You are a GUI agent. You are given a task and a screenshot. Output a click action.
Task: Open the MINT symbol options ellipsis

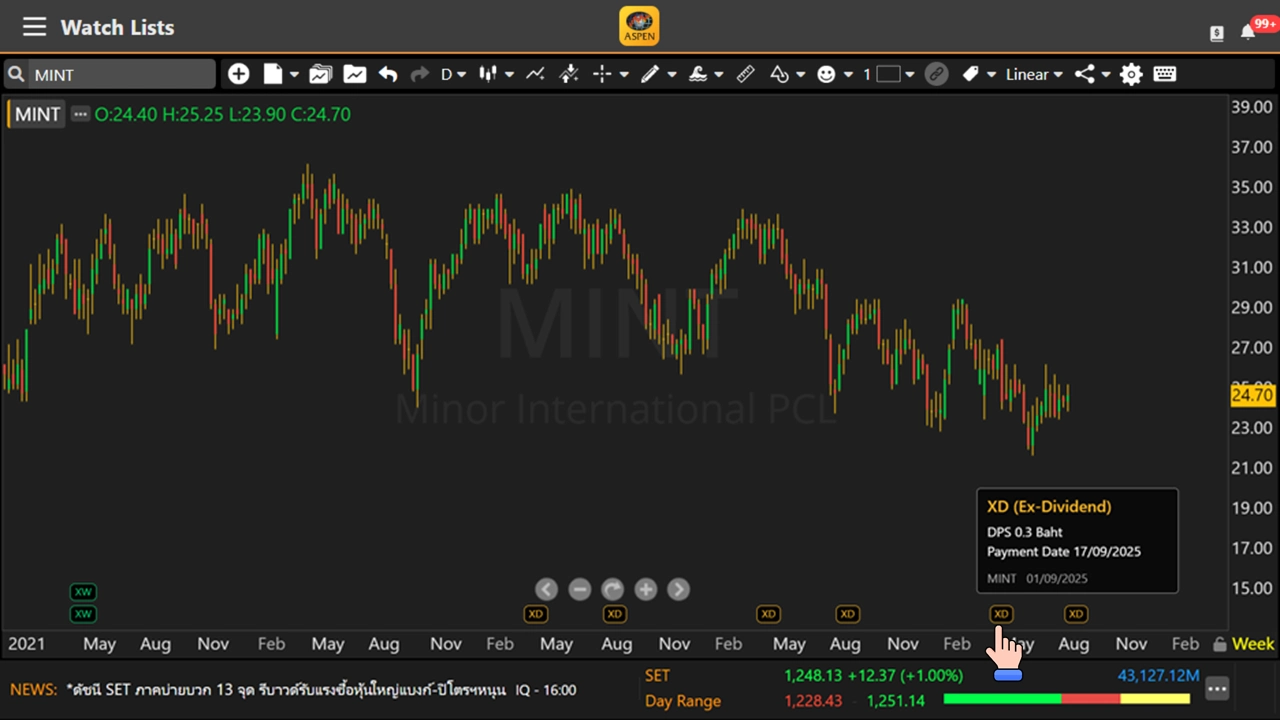pos(81,114)
